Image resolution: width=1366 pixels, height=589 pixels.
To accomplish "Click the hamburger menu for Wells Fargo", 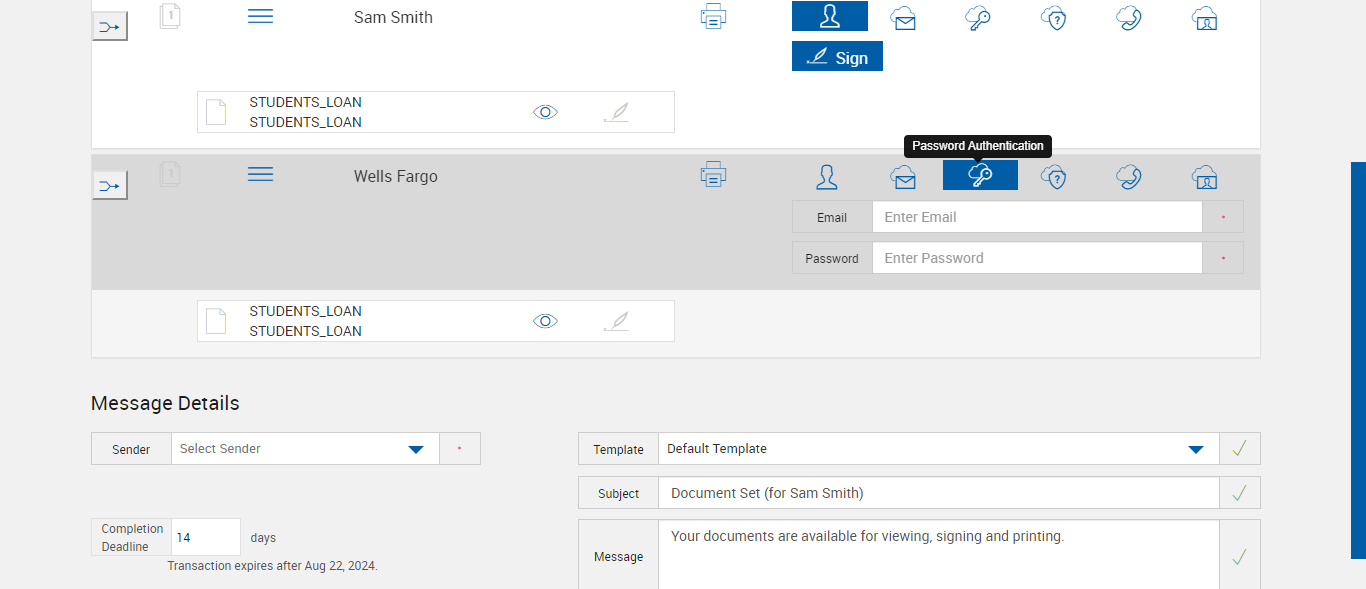I will (260, 175).
